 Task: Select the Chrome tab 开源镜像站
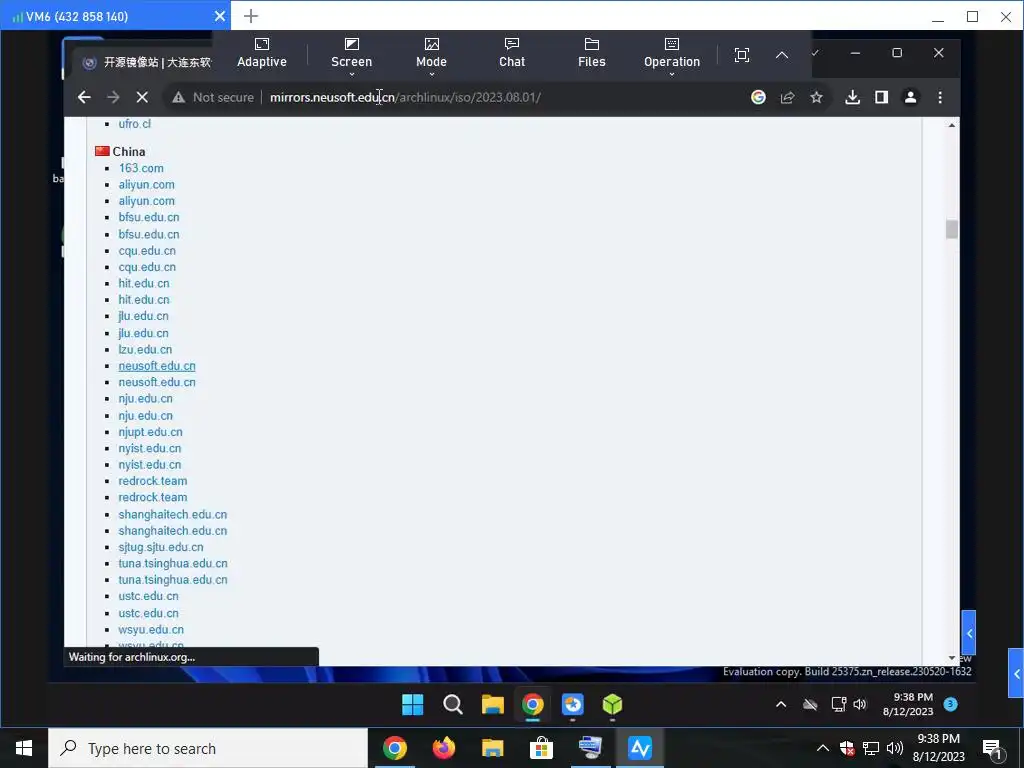(147, 62)
